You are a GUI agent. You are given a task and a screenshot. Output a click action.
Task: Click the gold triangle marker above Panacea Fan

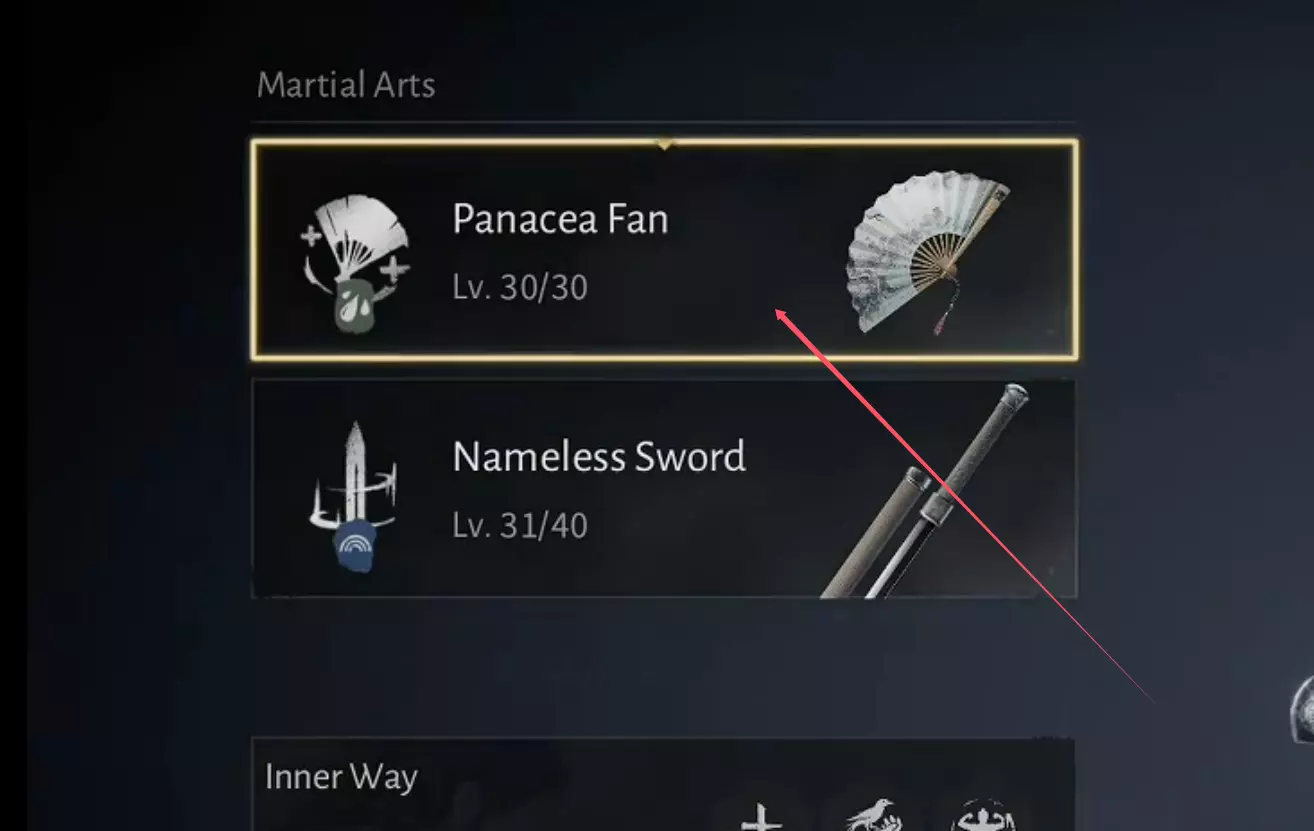pos(665,145)
